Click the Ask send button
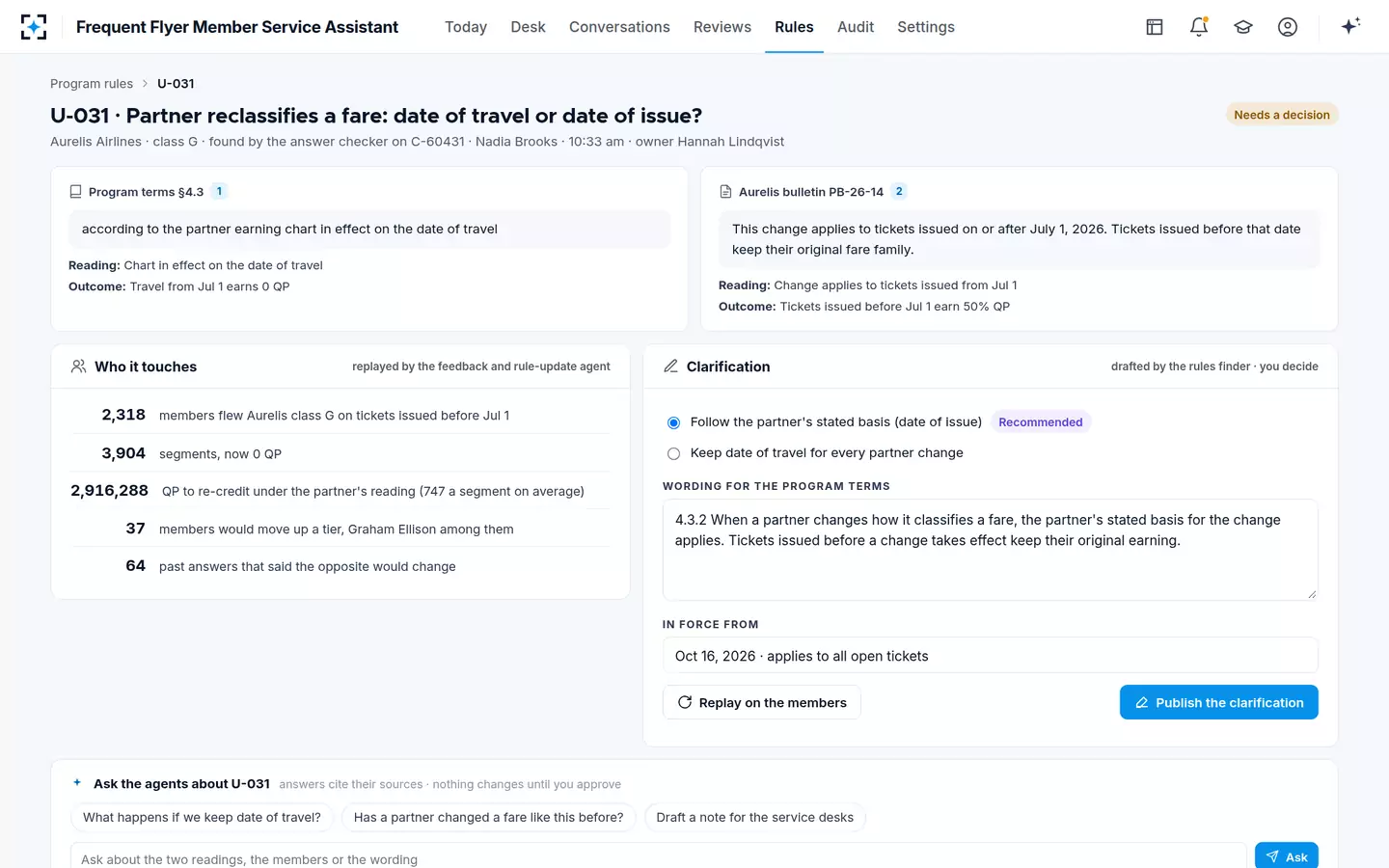 1287,855
